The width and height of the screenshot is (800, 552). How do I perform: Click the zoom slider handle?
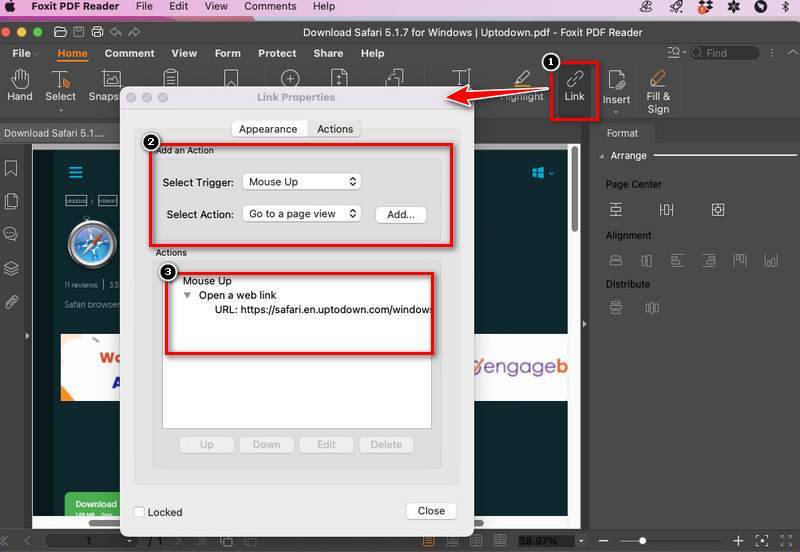pyautogui.click(x=642, y=541)
